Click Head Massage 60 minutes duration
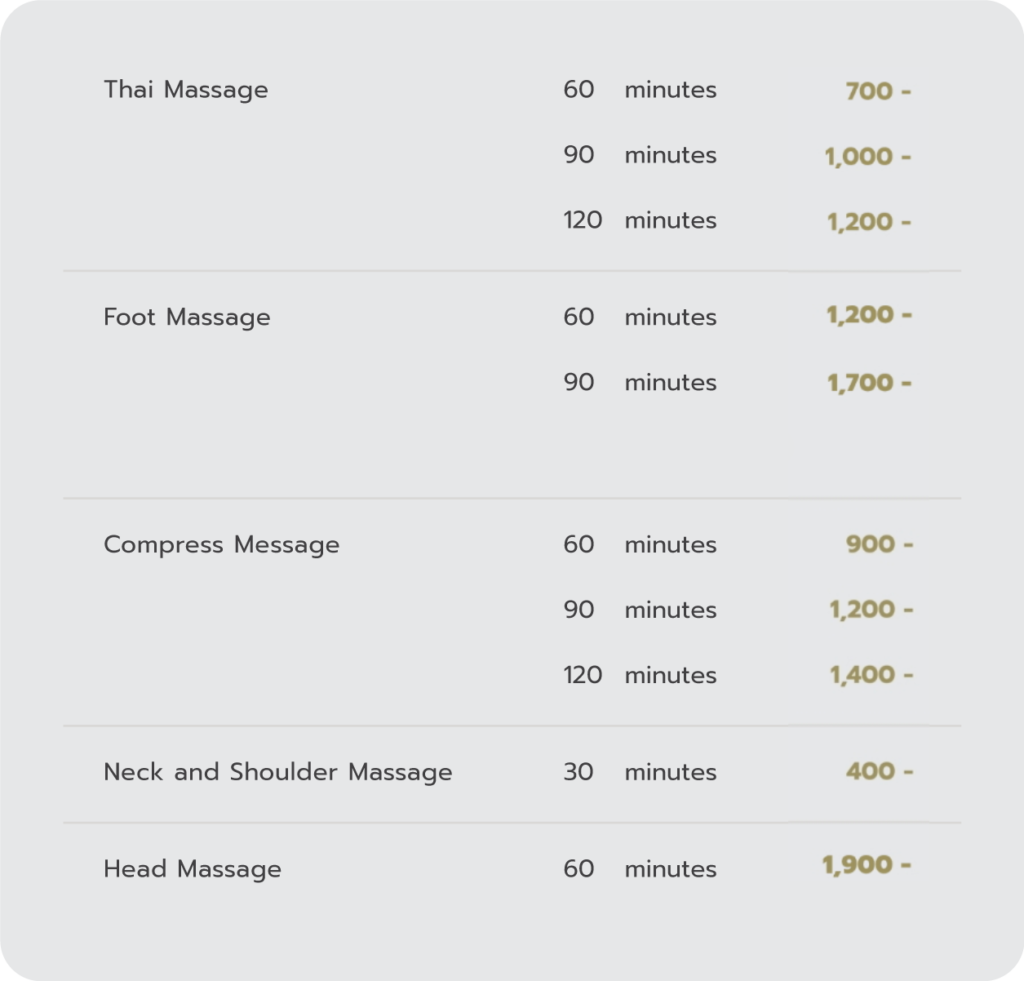Screen dimensions: 1024x981 click(640, 869)
